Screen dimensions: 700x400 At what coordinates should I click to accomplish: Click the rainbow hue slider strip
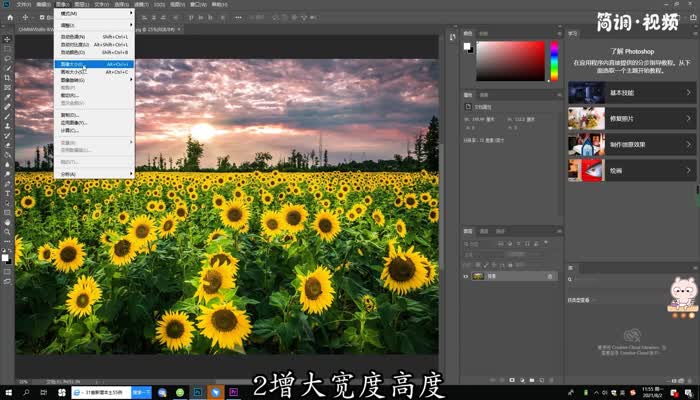point(553,61)
